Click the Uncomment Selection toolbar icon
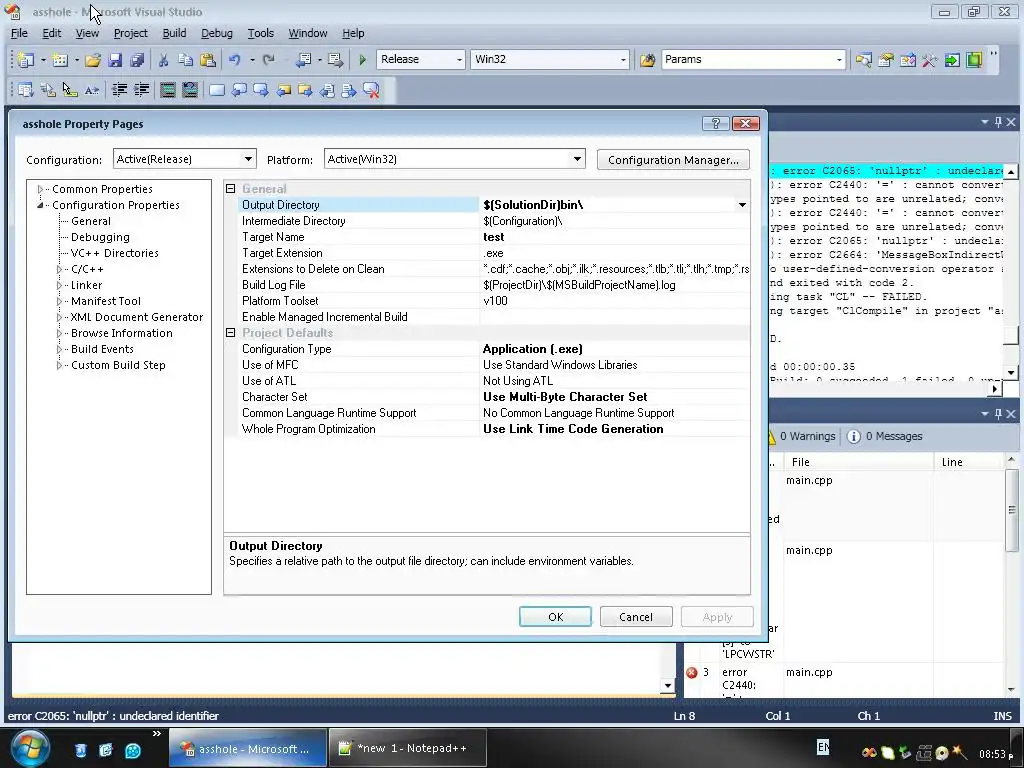 (x=189, y=90)
